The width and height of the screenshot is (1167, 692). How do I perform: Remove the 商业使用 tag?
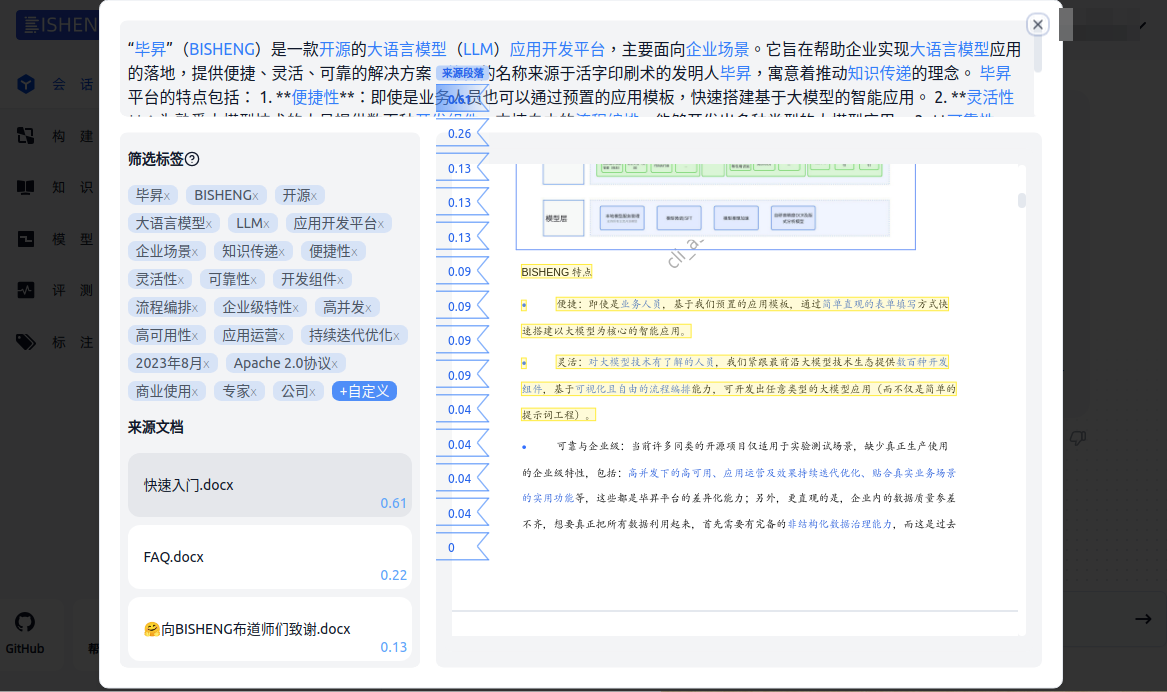coord(195,393)
